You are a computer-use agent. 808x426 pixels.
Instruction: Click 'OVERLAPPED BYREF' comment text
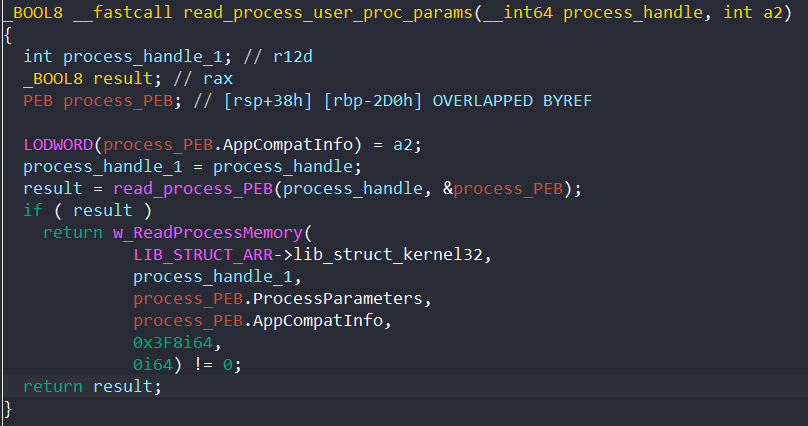click(x=512, y=101)
